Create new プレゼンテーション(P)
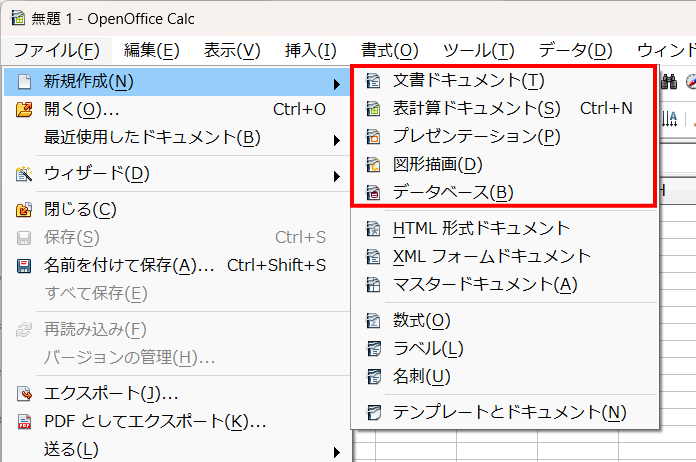 point(504,137)
